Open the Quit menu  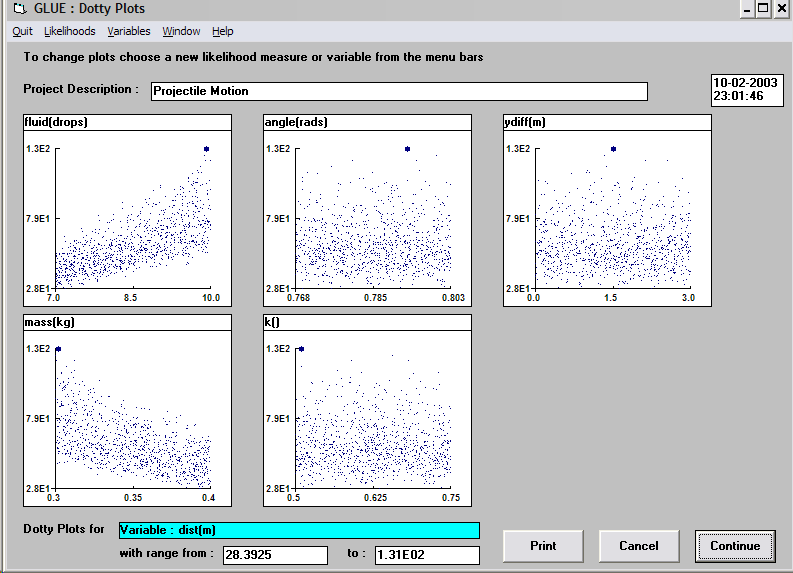pyautogui.click(x=22, y=31)
